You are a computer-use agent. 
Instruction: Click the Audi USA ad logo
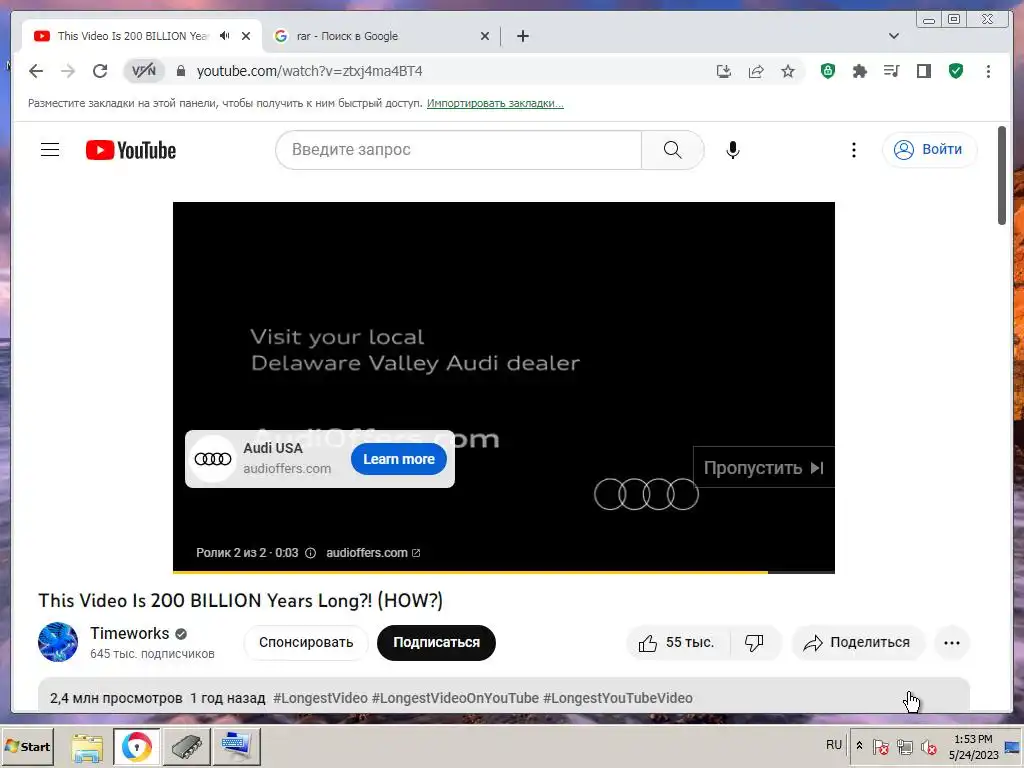(213, 459)
